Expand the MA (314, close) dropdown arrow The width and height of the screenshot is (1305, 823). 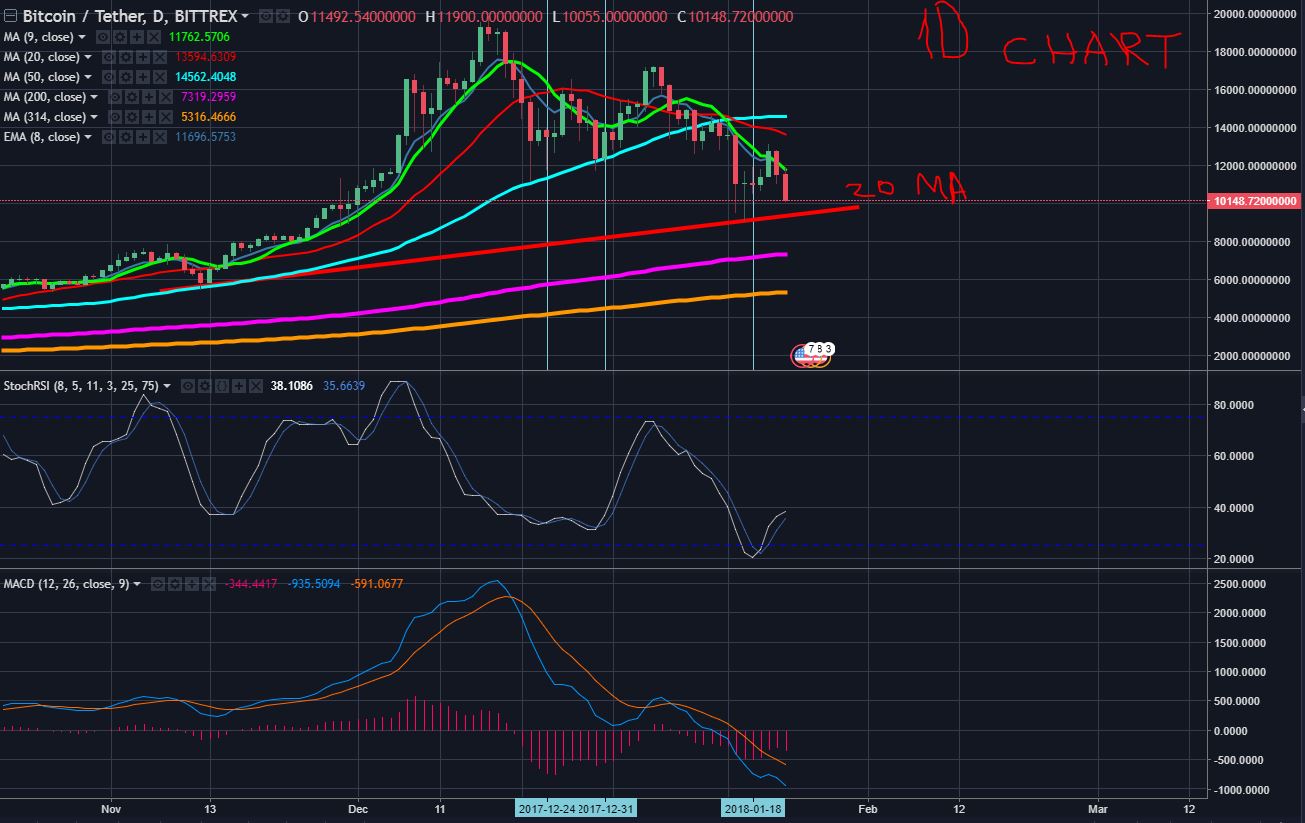click(x=94, y=117)
